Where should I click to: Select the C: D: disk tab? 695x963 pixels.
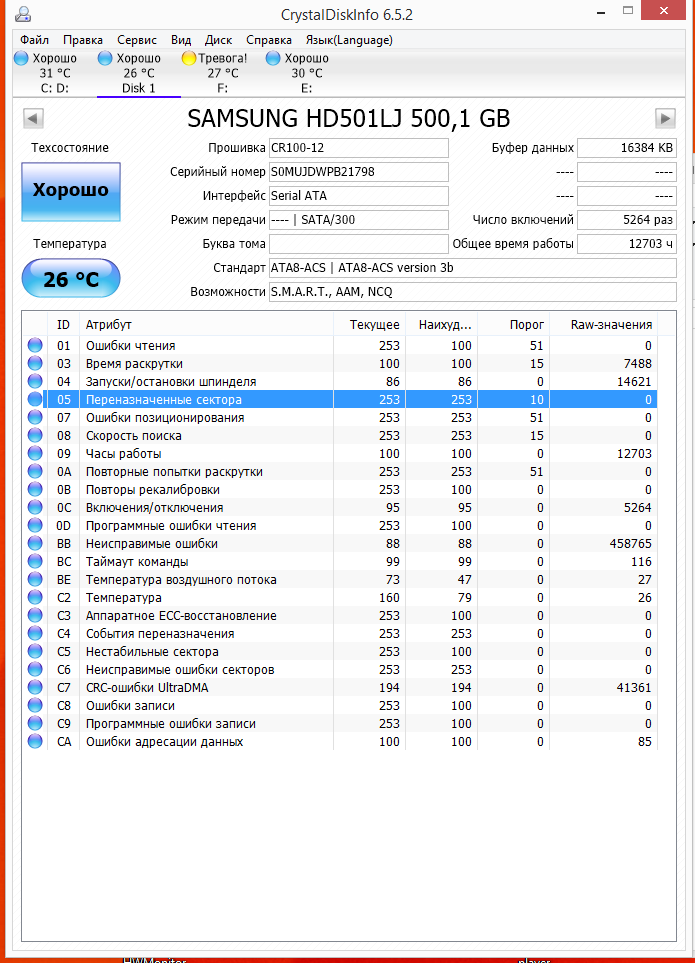55,73
